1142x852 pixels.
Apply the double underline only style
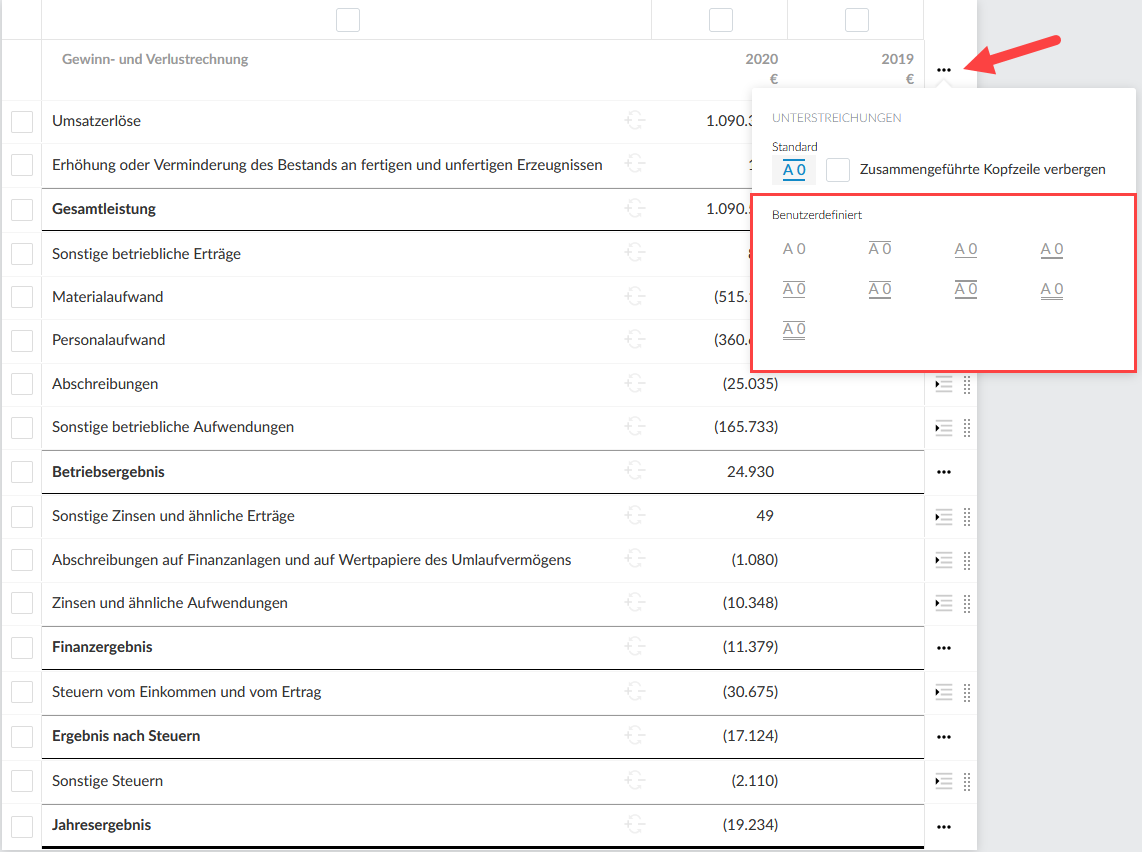coord(1052,290)
